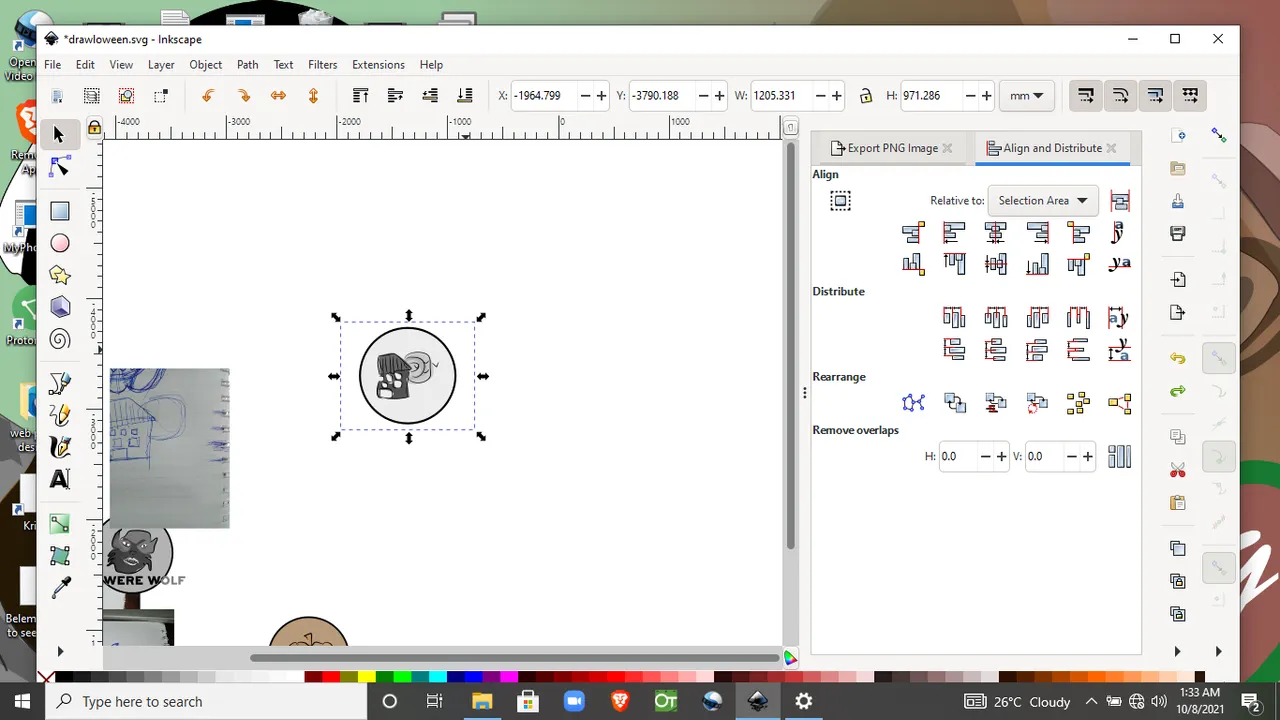Select the Node edit tool
The height and width of the screenshot is (720, 1280).
(59, 168)
